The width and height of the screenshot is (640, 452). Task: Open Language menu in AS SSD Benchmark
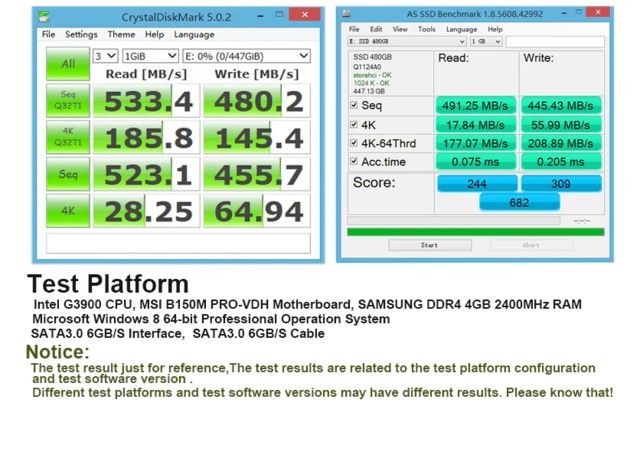tap(461, 29)
